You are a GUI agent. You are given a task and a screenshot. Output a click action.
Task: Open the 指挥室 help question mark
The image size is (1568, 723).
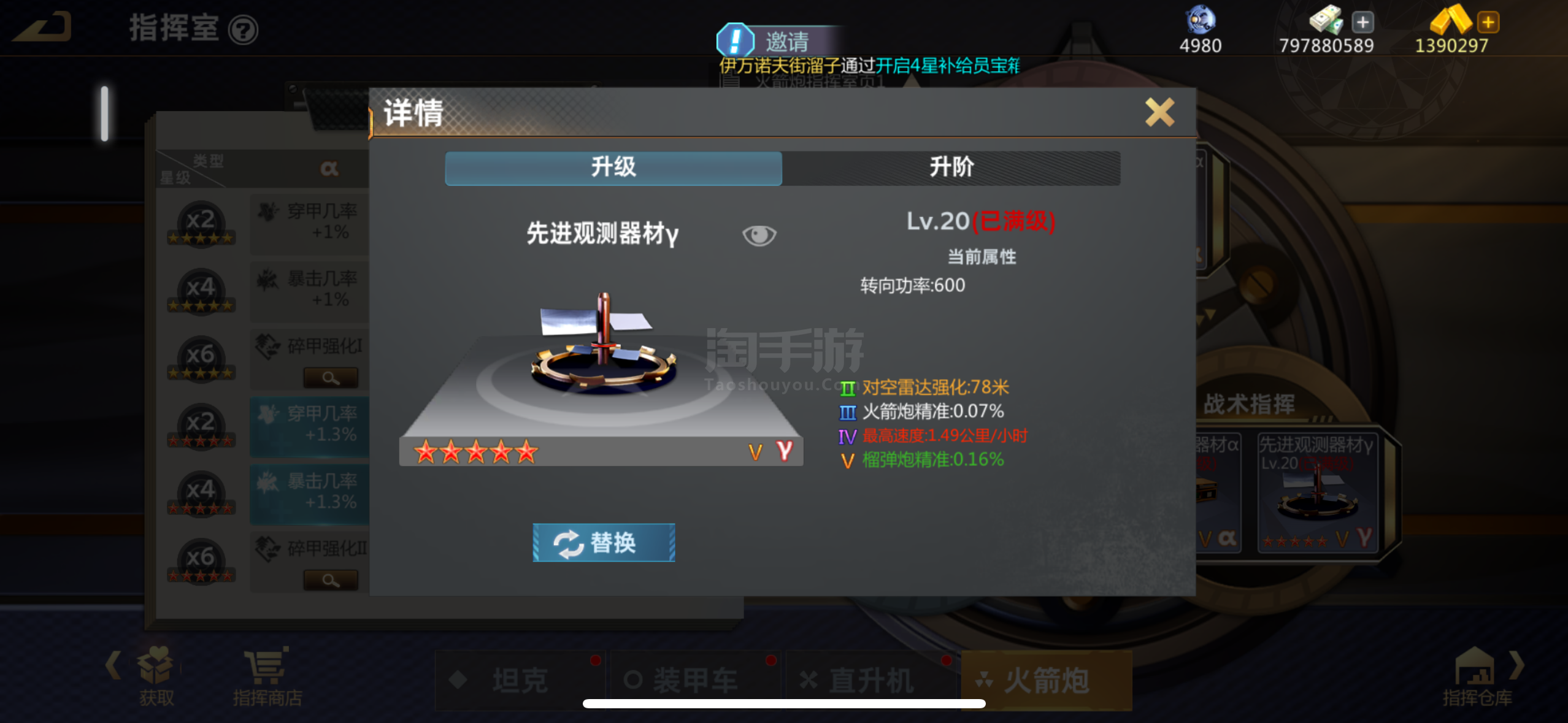pyautogui.click(x=243, y=30)
